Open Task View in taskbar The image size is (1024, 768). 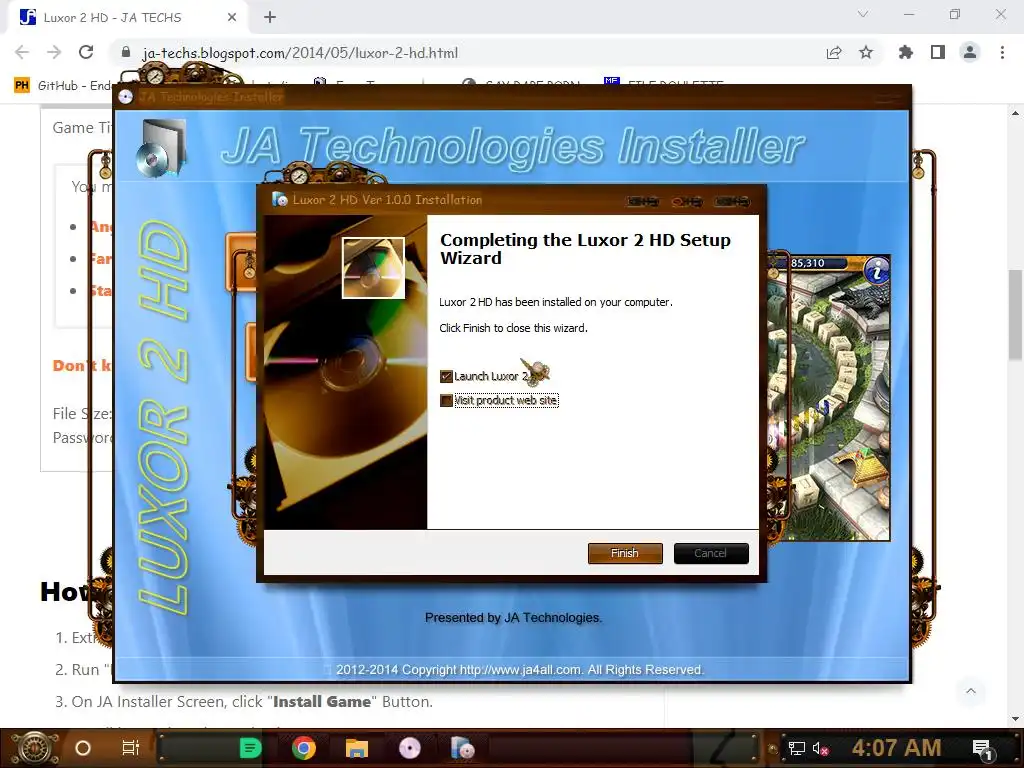(x=131, y=748)
